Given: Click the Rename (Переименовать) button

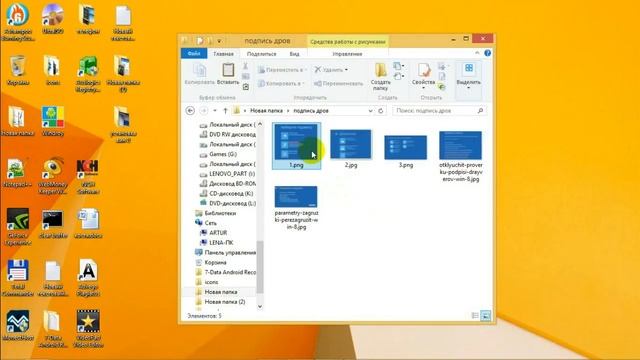Looking at the screenshot, I should 338,83.
